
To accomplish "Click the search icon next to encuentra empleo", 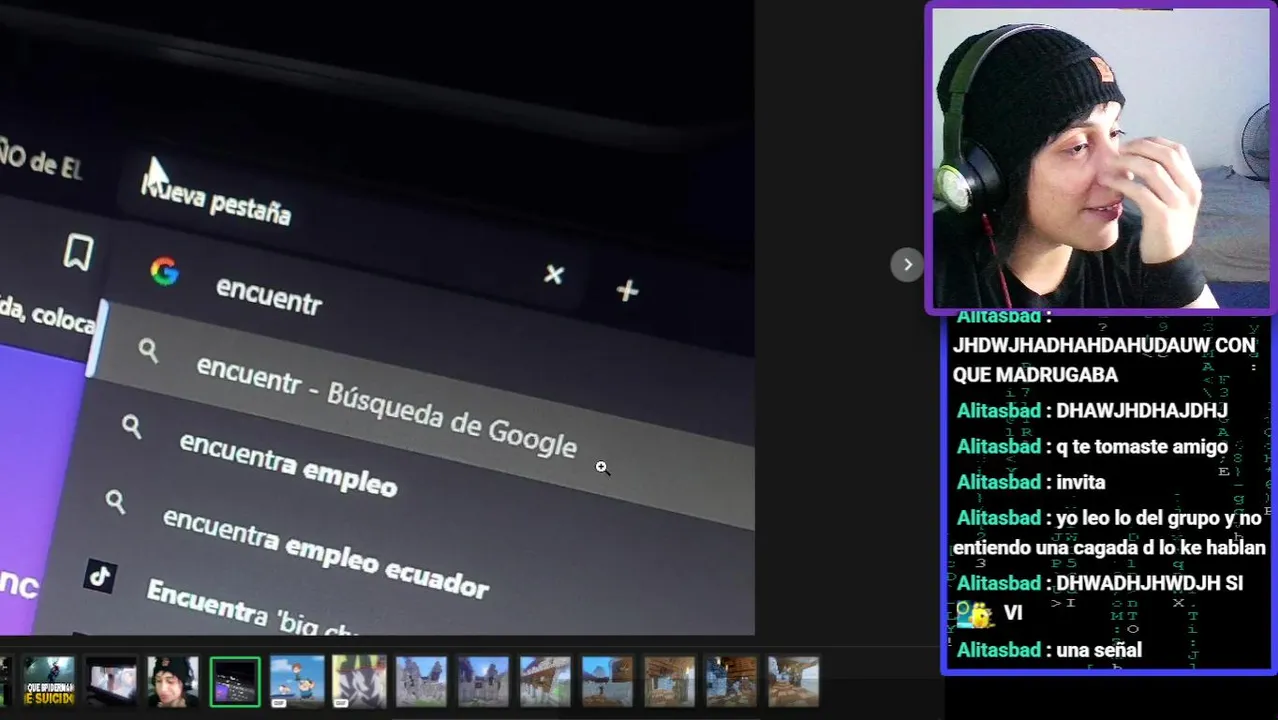I will coord(131,427).
